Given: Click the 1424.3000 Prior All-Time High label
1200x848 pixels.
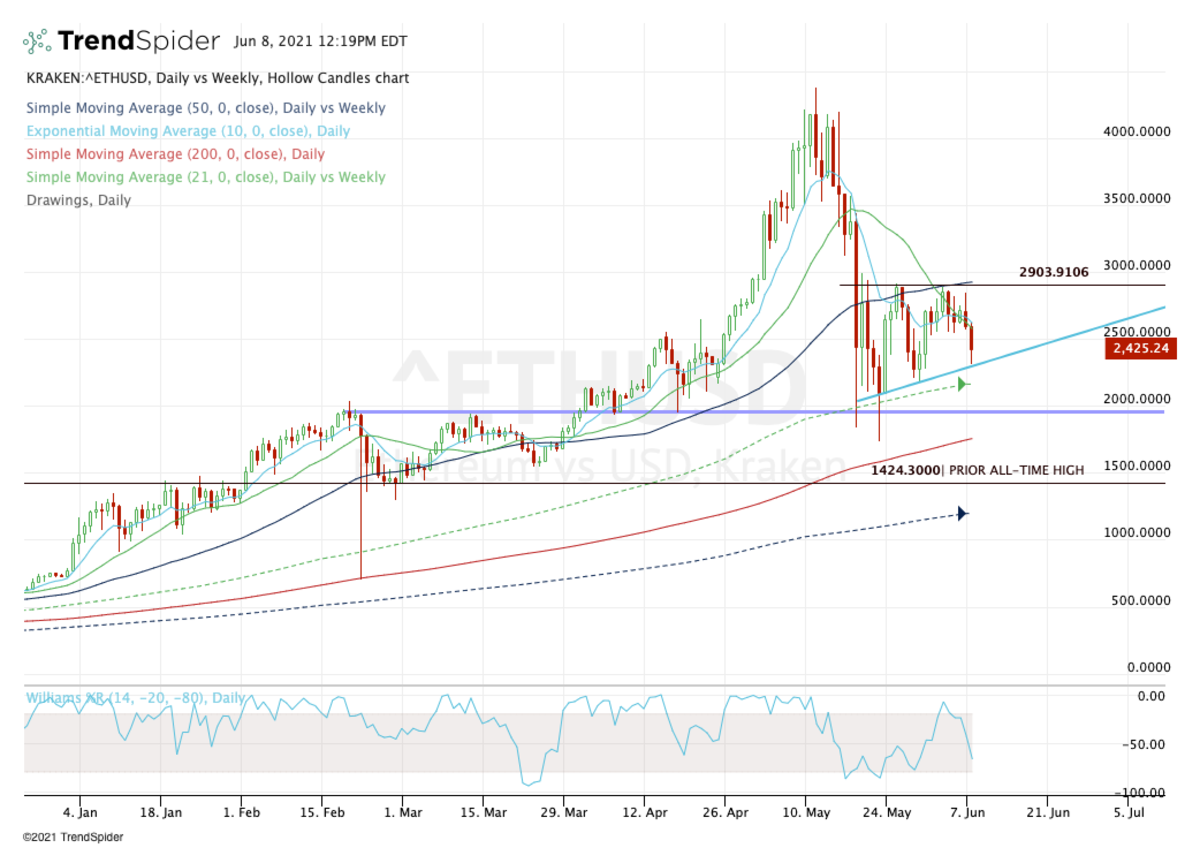Looking at the screenshot, I should point(977,469).
